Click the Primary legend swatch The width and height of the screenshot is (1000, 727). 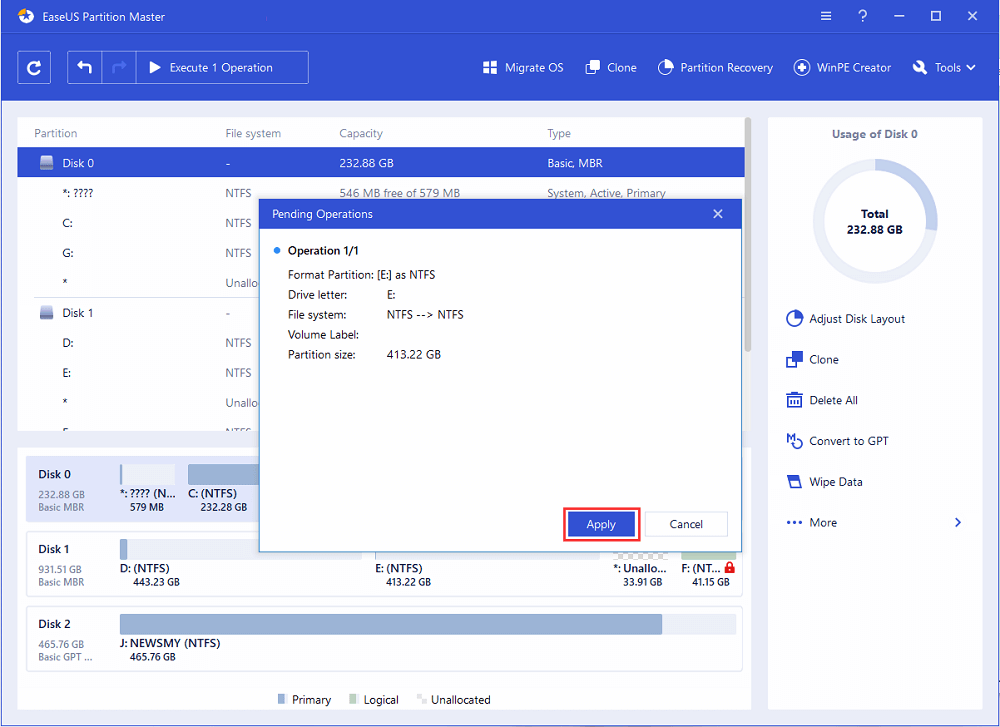[x=282, y=699]
